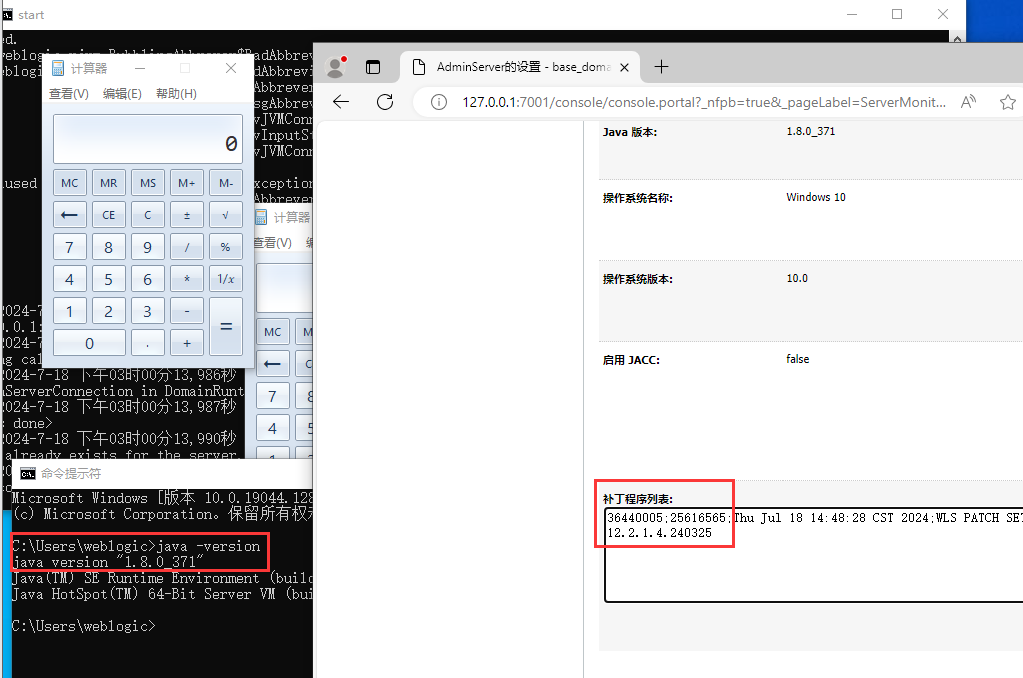
Task: Click square root key
Action: coord(226,215)
